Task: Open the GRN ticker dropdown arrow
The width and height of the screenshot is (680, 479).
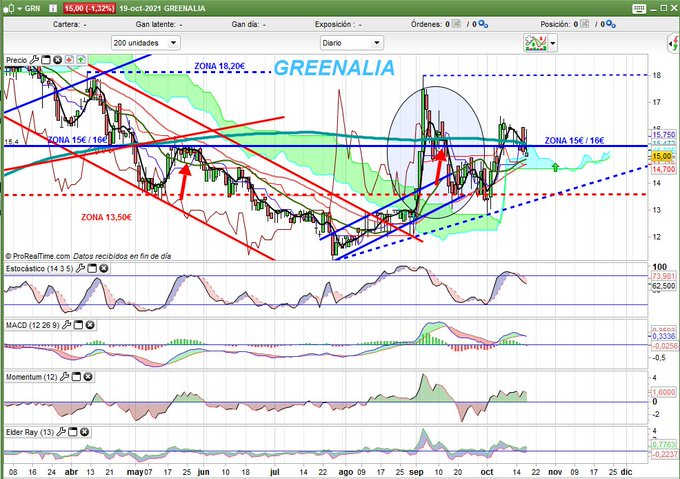Action: coord(20,9)
